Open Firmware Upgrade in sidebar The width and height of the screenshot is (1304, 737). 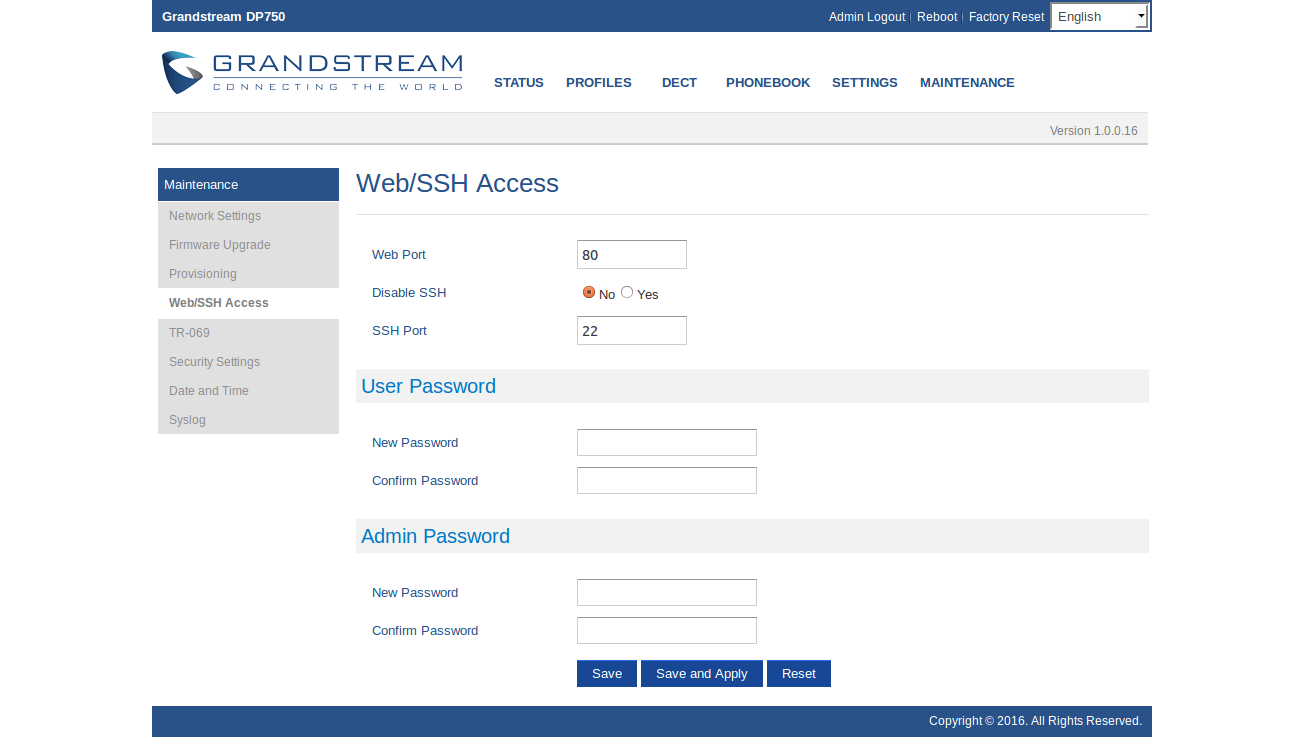219,245
